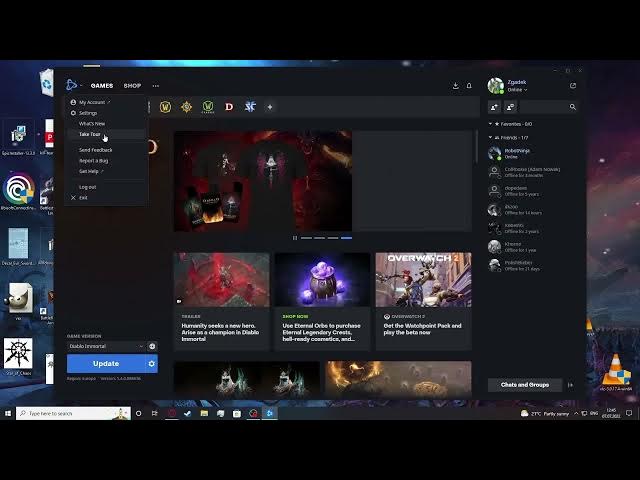Select the Hearthstone game icon
This screenshot has width=640, height=480.
(x=187, y=107)
